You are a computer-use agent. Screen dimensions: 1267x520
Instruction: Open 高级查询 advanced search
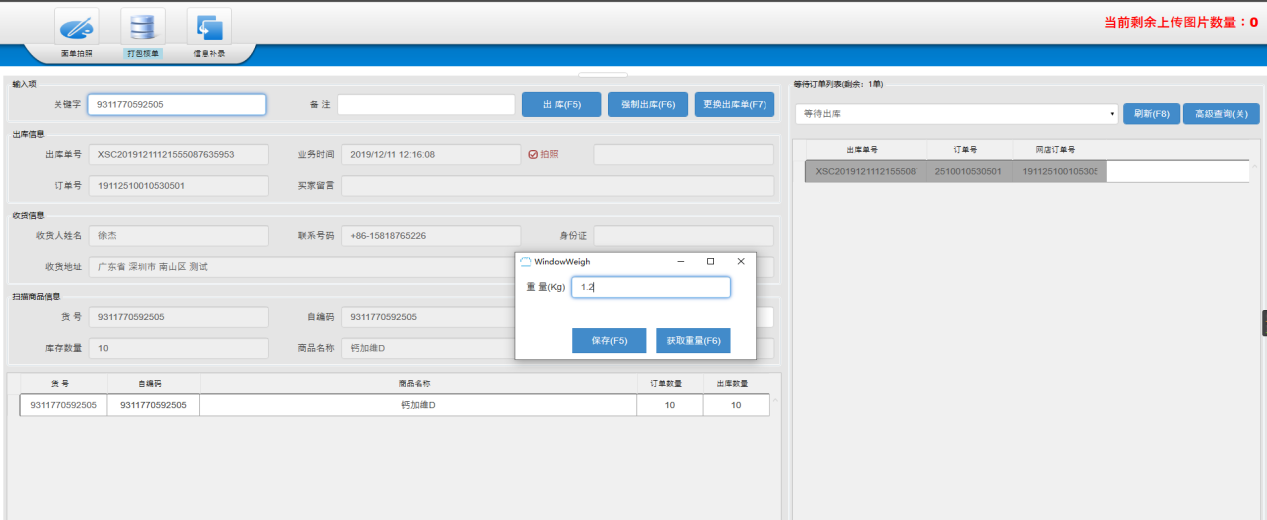coord(1221,114)
